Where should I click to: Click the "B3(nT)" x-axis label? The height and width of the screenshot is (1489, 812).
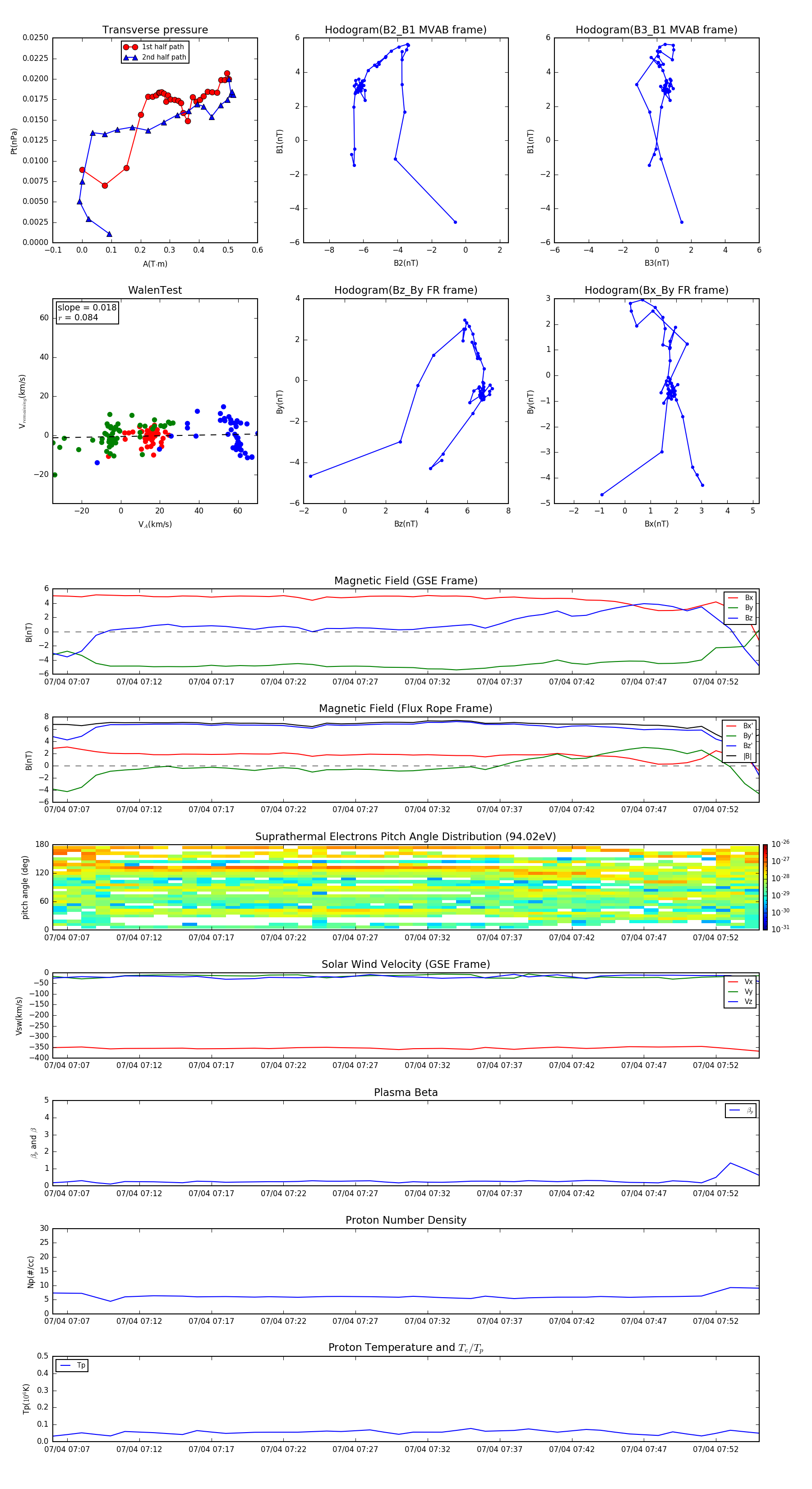656,263
